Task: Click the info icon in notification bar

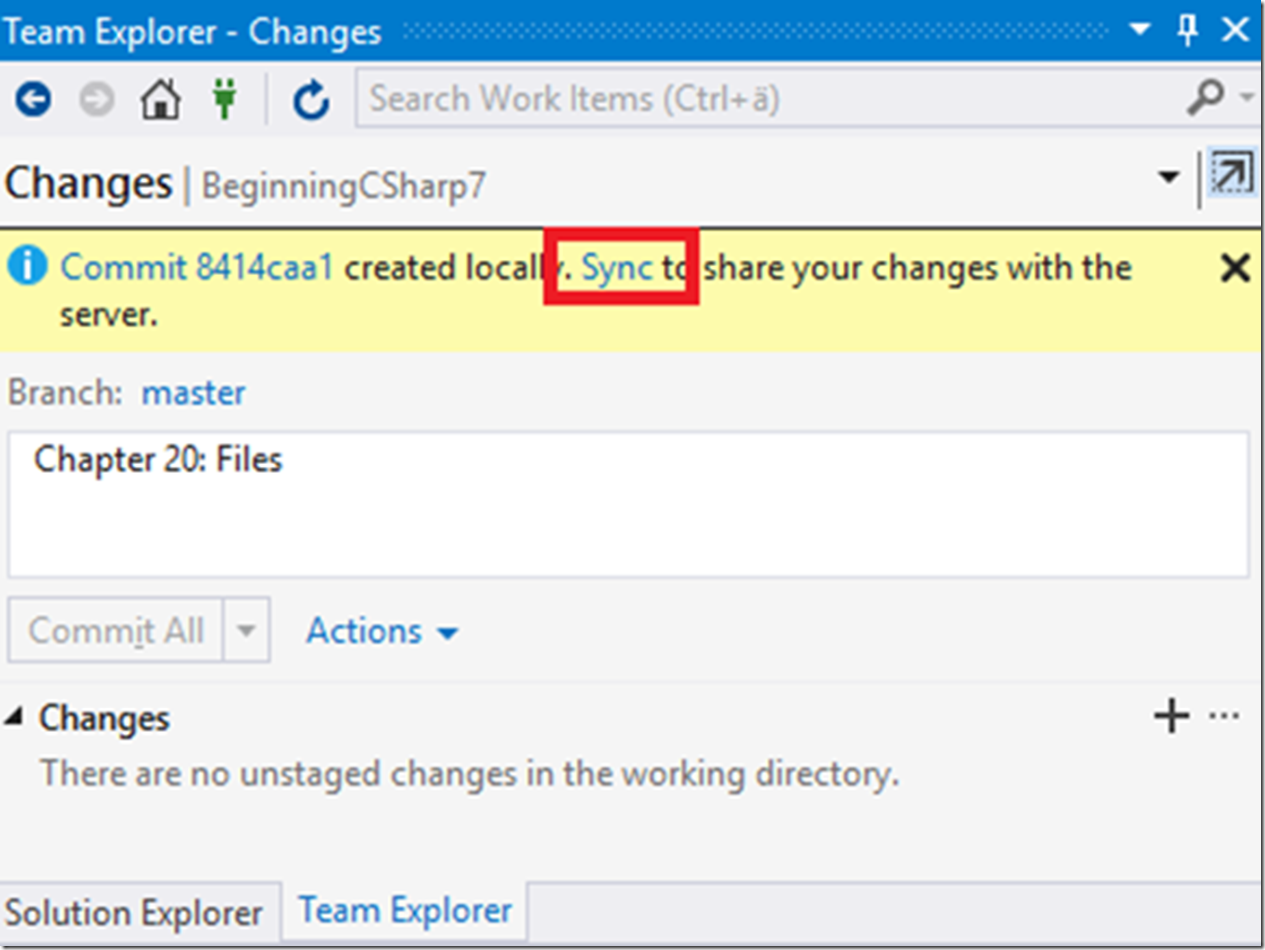Action: (28, 267)
